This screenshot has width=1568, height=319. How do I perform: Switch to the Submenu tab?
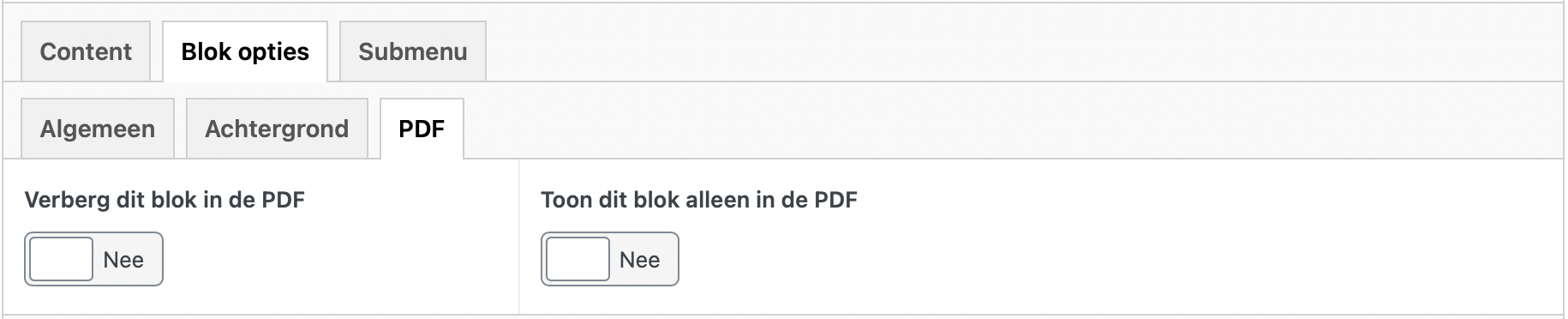point(413,51)
